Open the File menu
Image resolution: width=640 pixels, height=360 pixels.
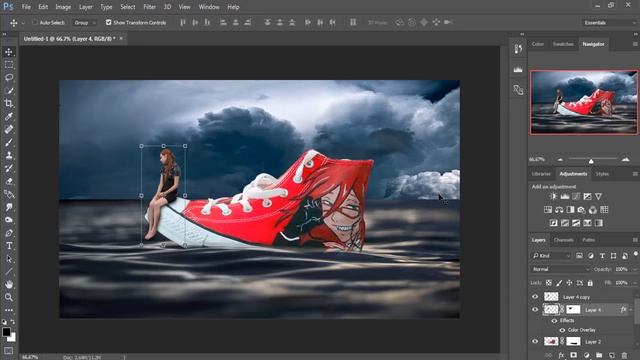[26, 7]
